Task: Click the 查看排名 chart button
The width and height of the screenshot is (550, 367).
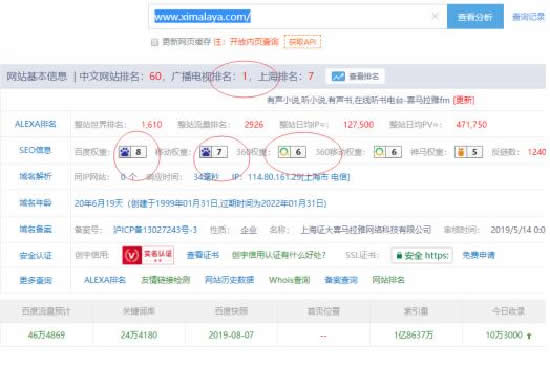Action: pyautogui.click(x=355, y=76)
